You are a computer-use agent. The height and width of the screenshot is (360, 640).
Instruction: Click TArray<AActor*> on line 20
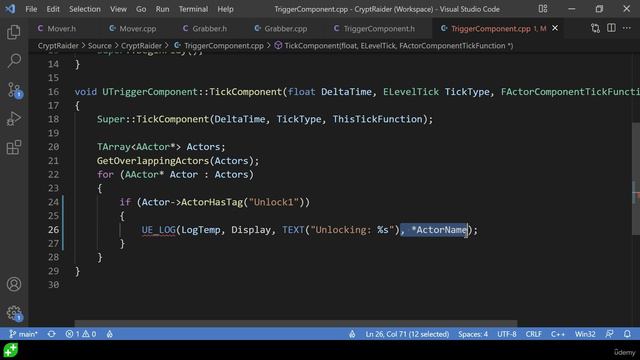click(x=139, y=147)
